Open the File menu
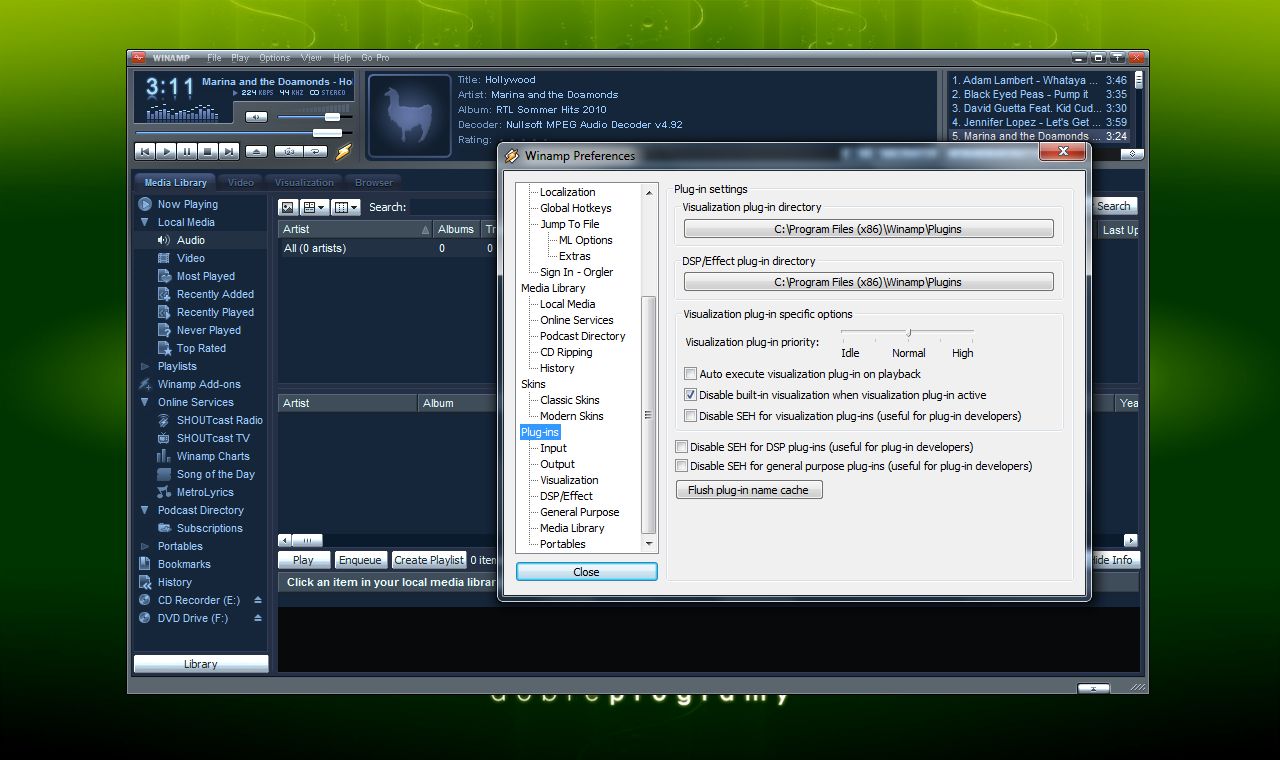Viewport: 1280px width, 760px height. coord(214,58)
